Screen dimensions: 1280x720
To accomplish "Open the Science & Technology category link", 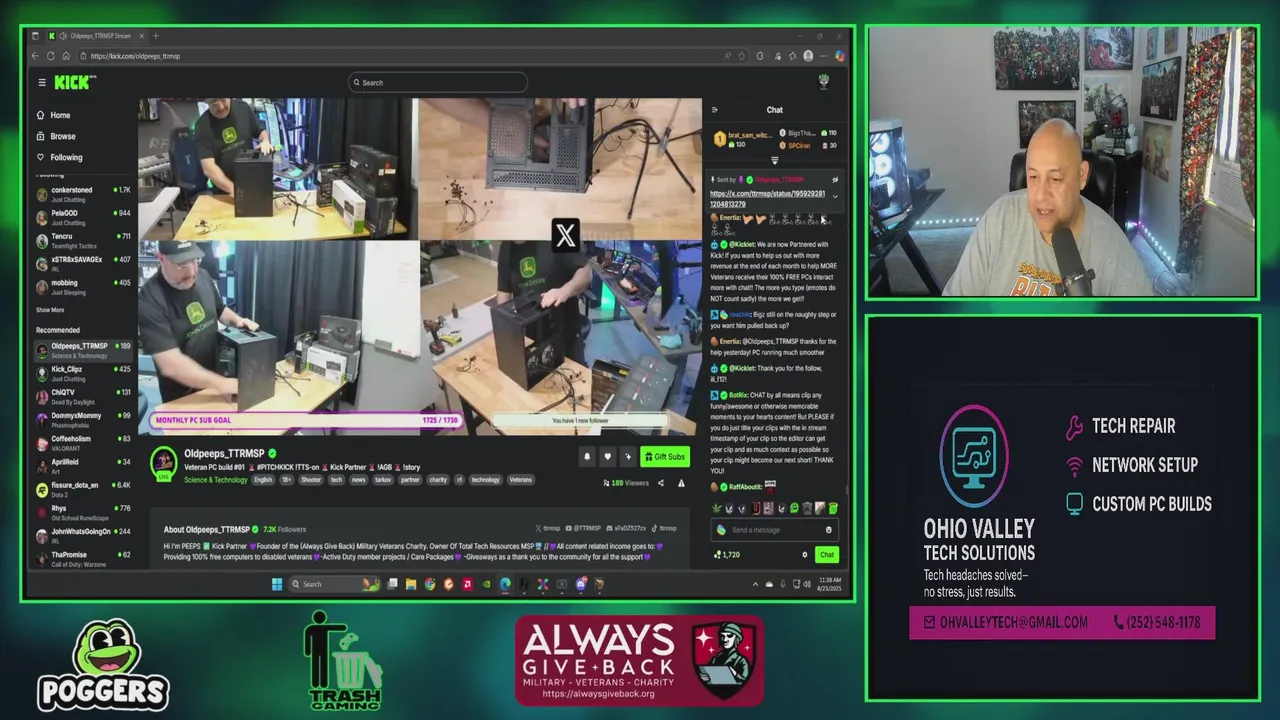I will (215, 480).
